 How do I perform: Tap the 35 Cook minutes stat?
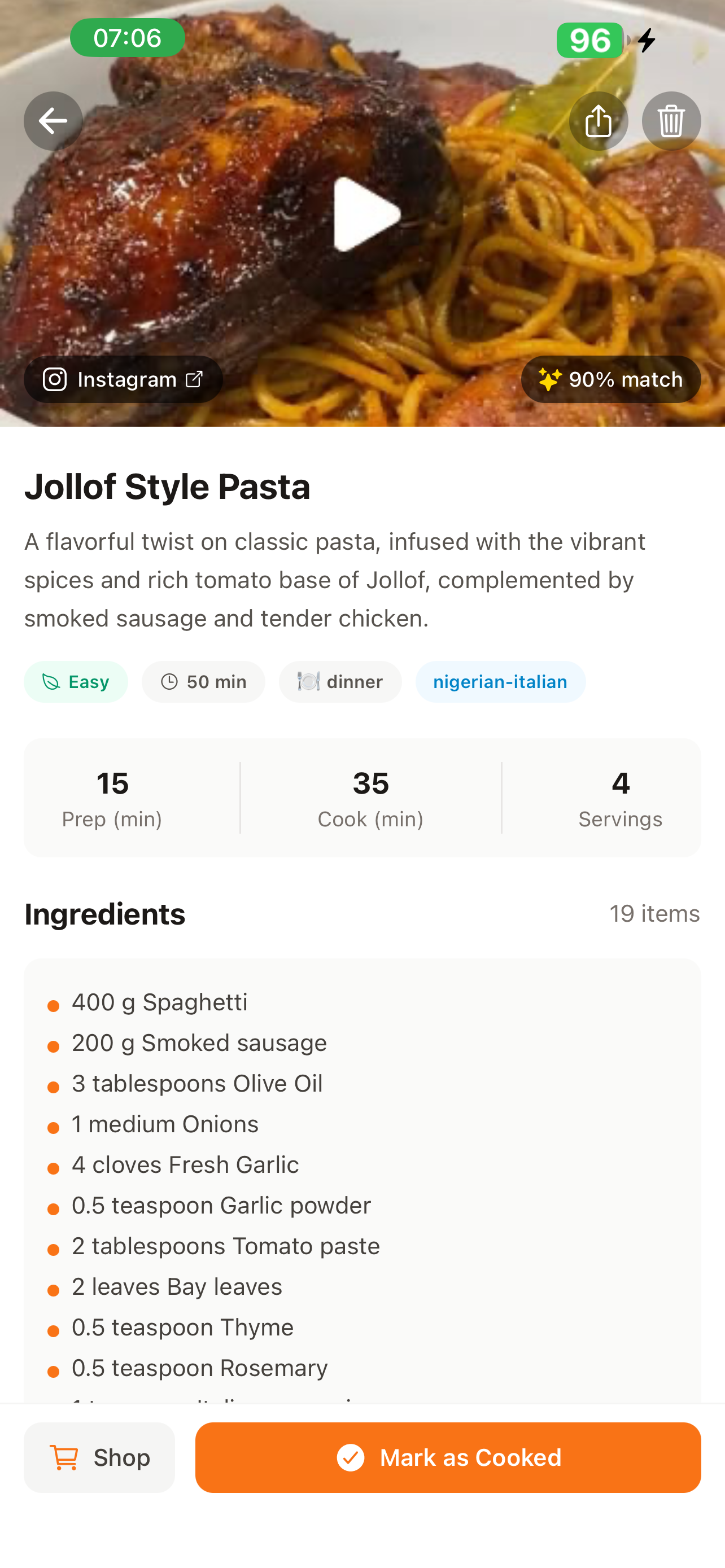(371, 798)
